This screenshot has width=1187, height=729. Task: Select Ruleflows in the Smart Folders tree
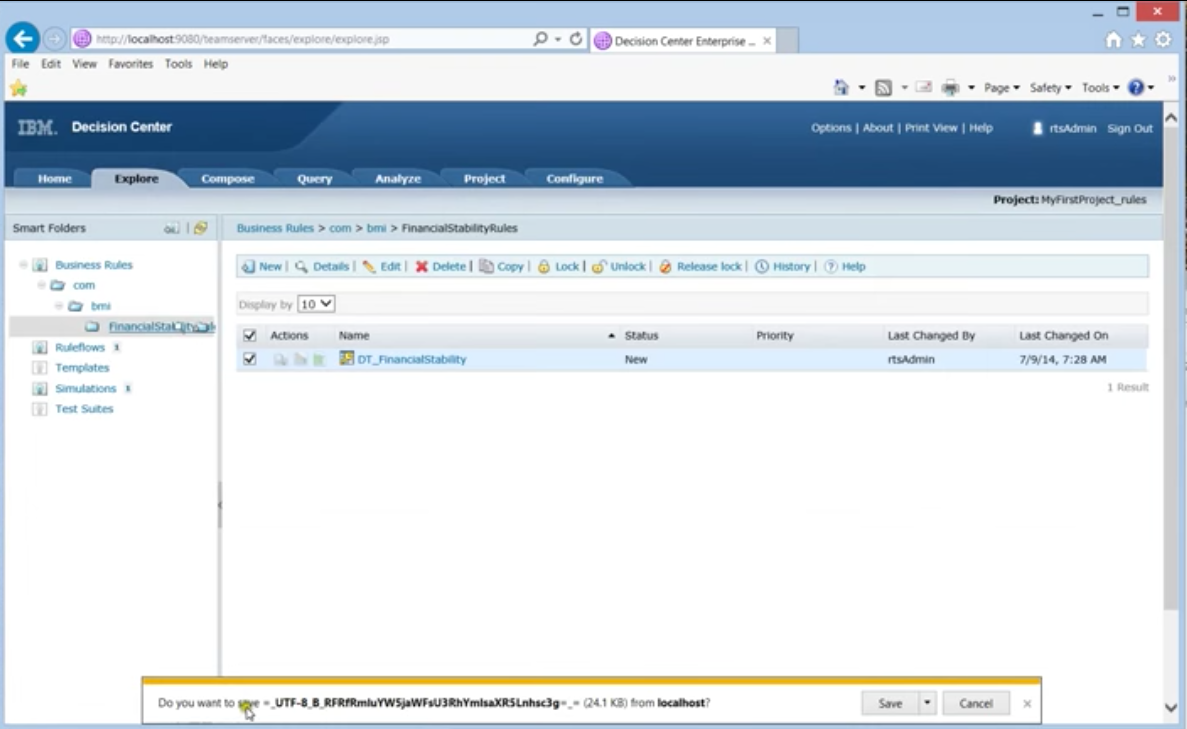click(x=79, y=347)
